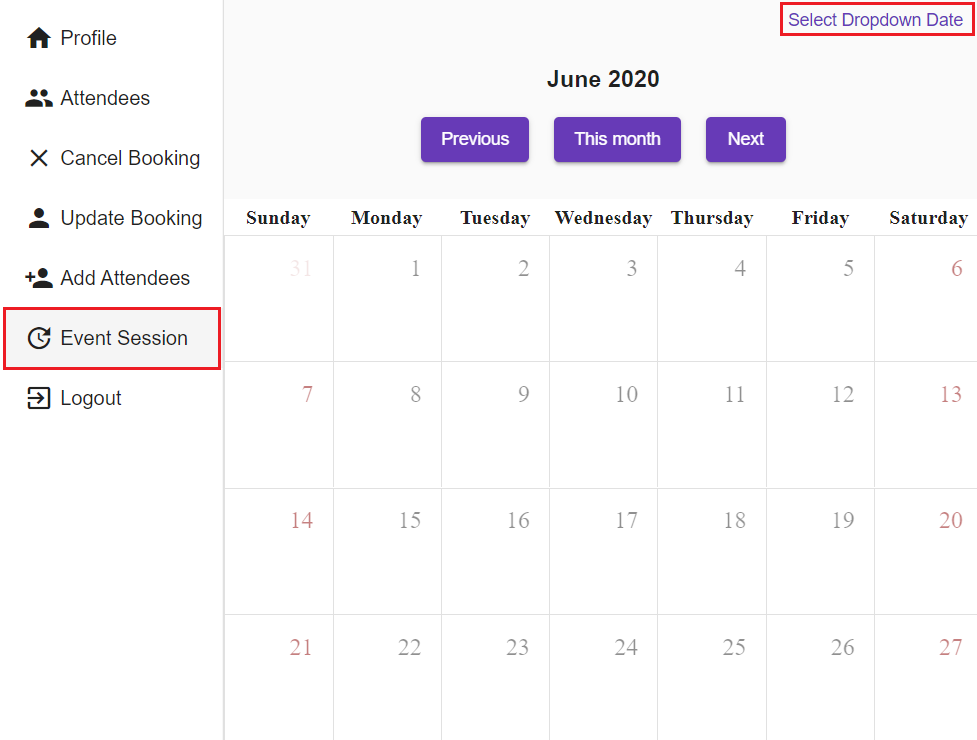Click the Cancel Booking X icon
The height and width of the screenshot is (740, 977).
[x=39, y=158]
